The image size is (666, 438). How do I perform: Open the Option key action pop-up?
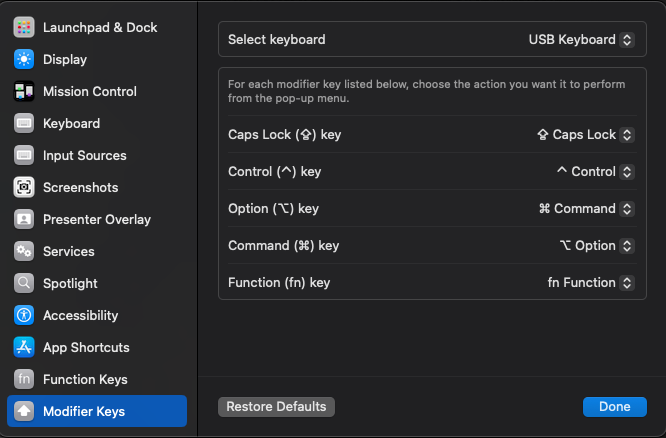click(585, 208)
